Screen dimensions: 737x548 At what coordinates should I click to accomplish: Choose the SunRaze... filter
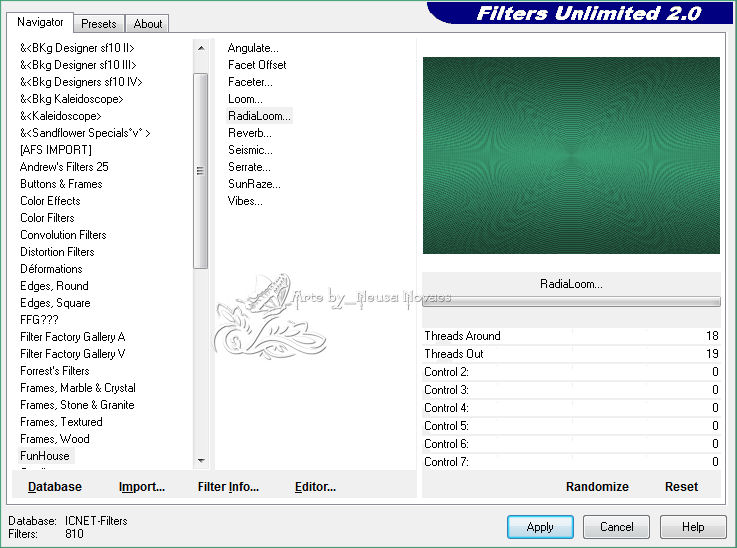point(254,184)
